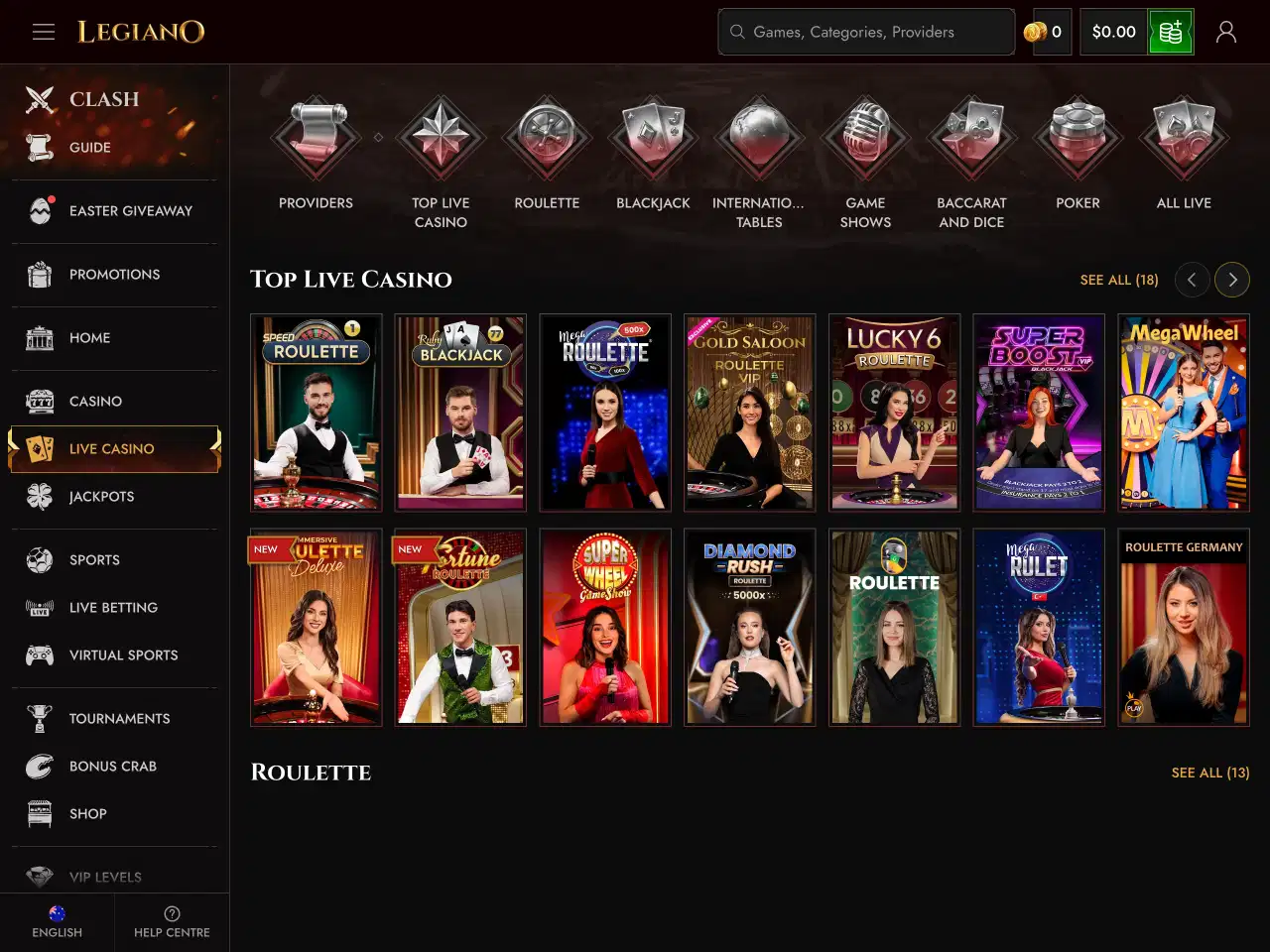
Task: Click the next carousel arrow
Action: [1232, 280]
